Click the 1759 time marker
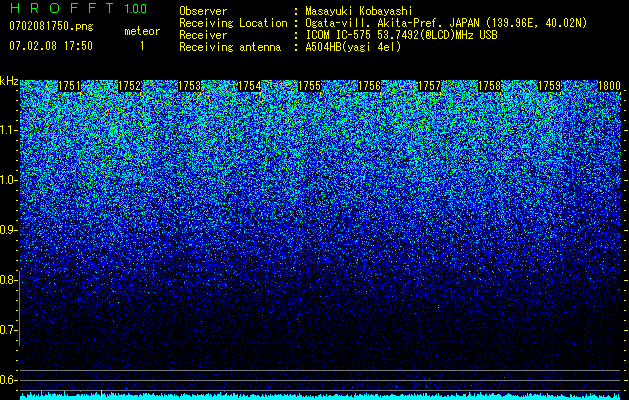The width and height of the screenshot is (629, 400). tap(549, 86)
